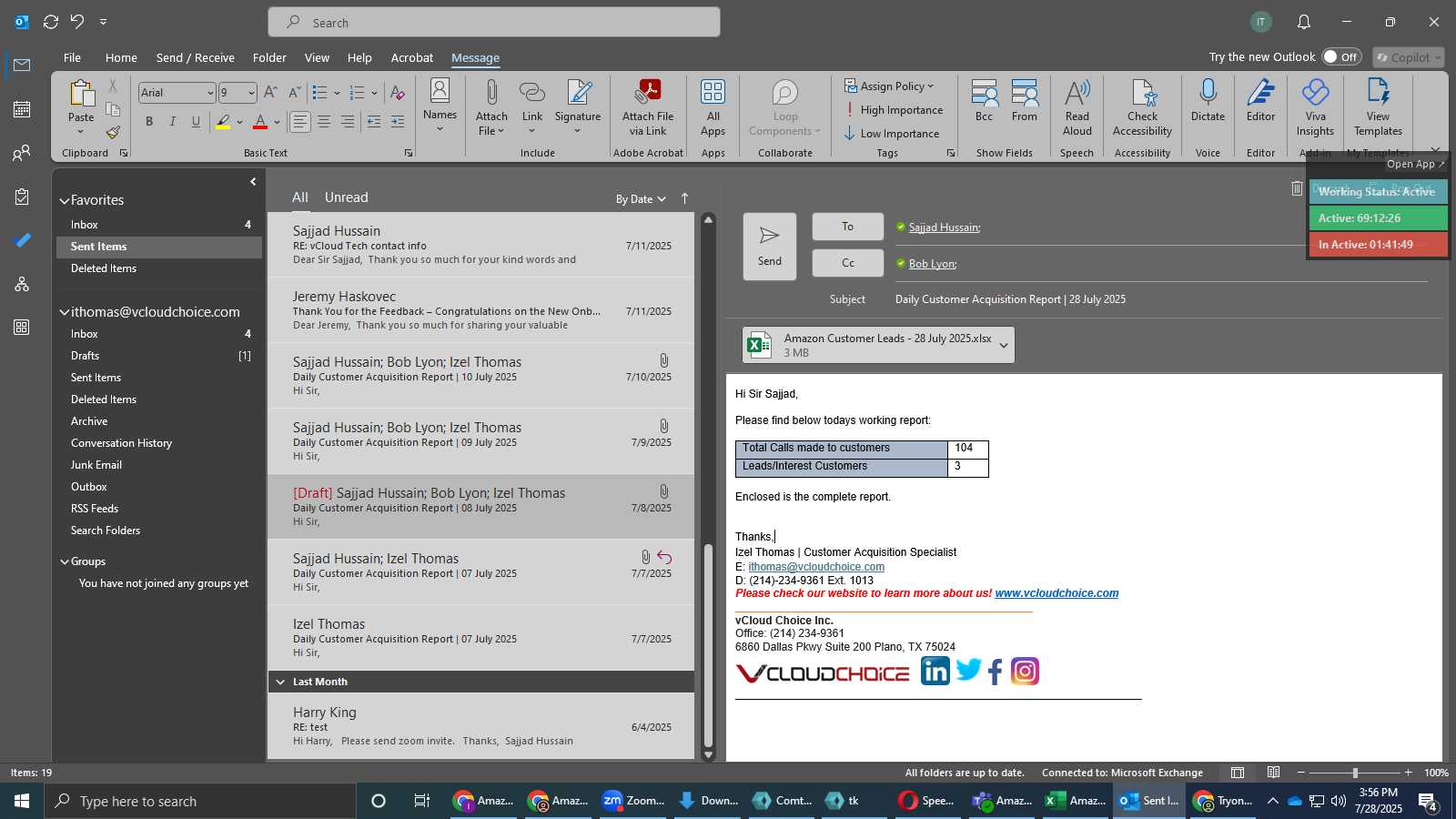Image resolution: width=1456 pixels, height=819 pixels.
Task: Switch to the Home ribbon tab
Action: [x=121, y=57]
